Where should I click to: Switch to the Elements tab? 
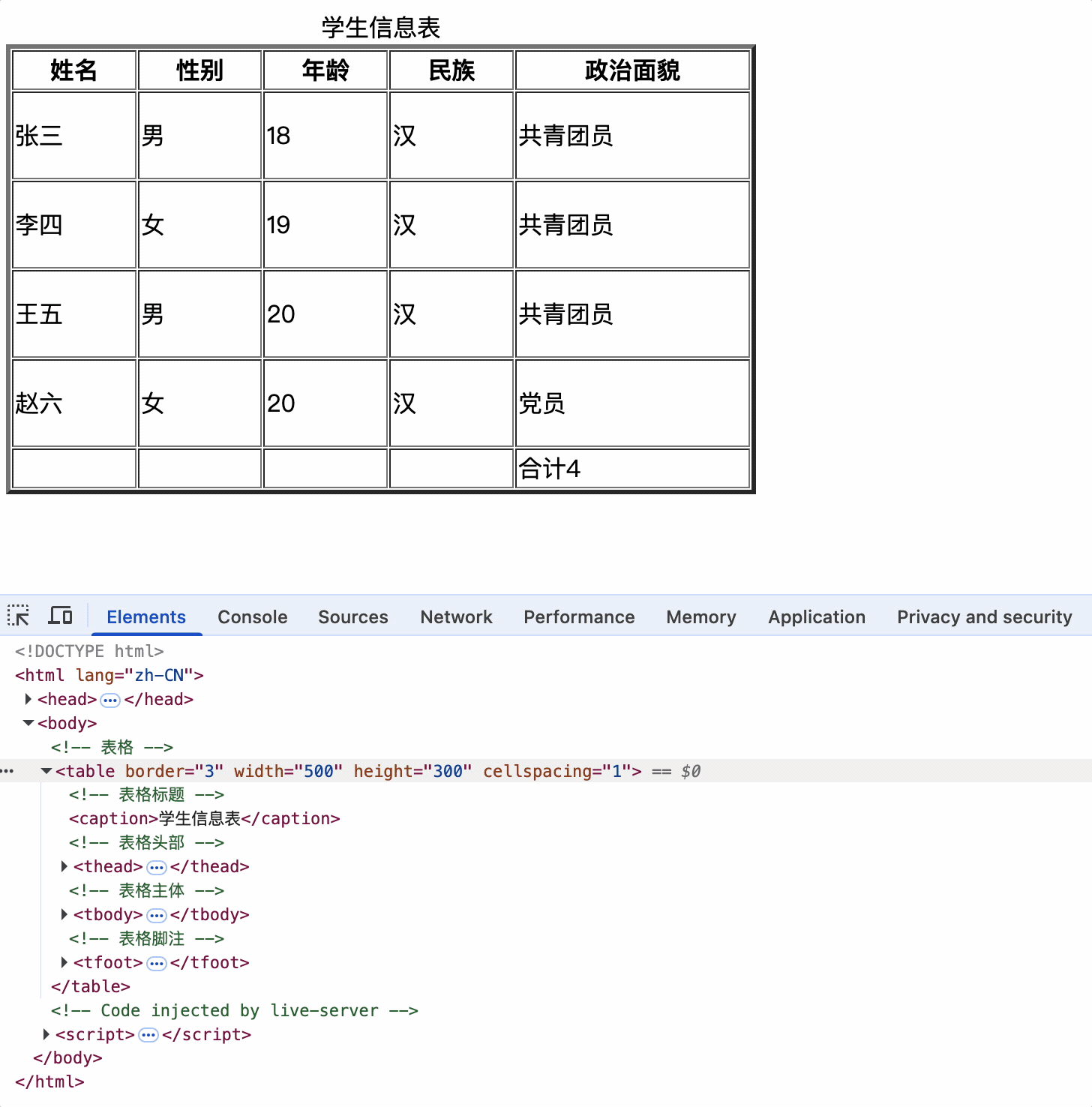click(x=146, y=616)
